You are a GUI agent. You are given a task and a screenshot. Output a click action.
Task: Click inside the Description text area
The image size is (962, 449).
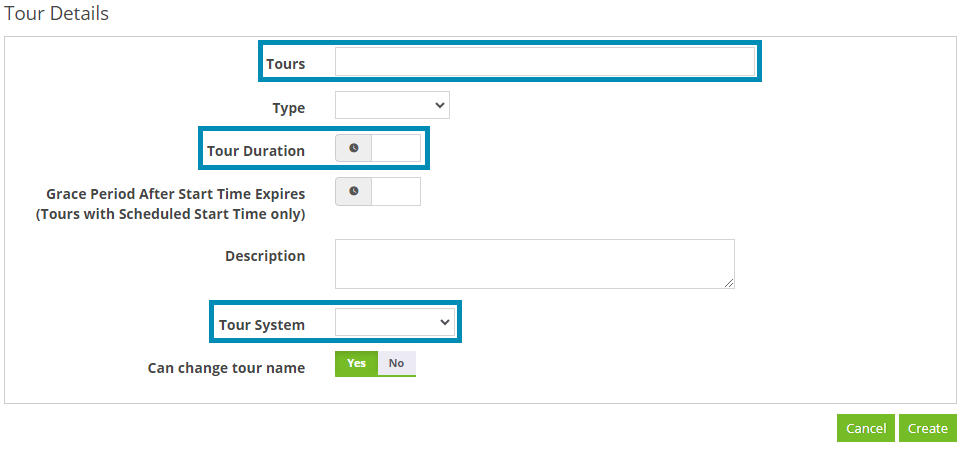(x=534, y=264)
